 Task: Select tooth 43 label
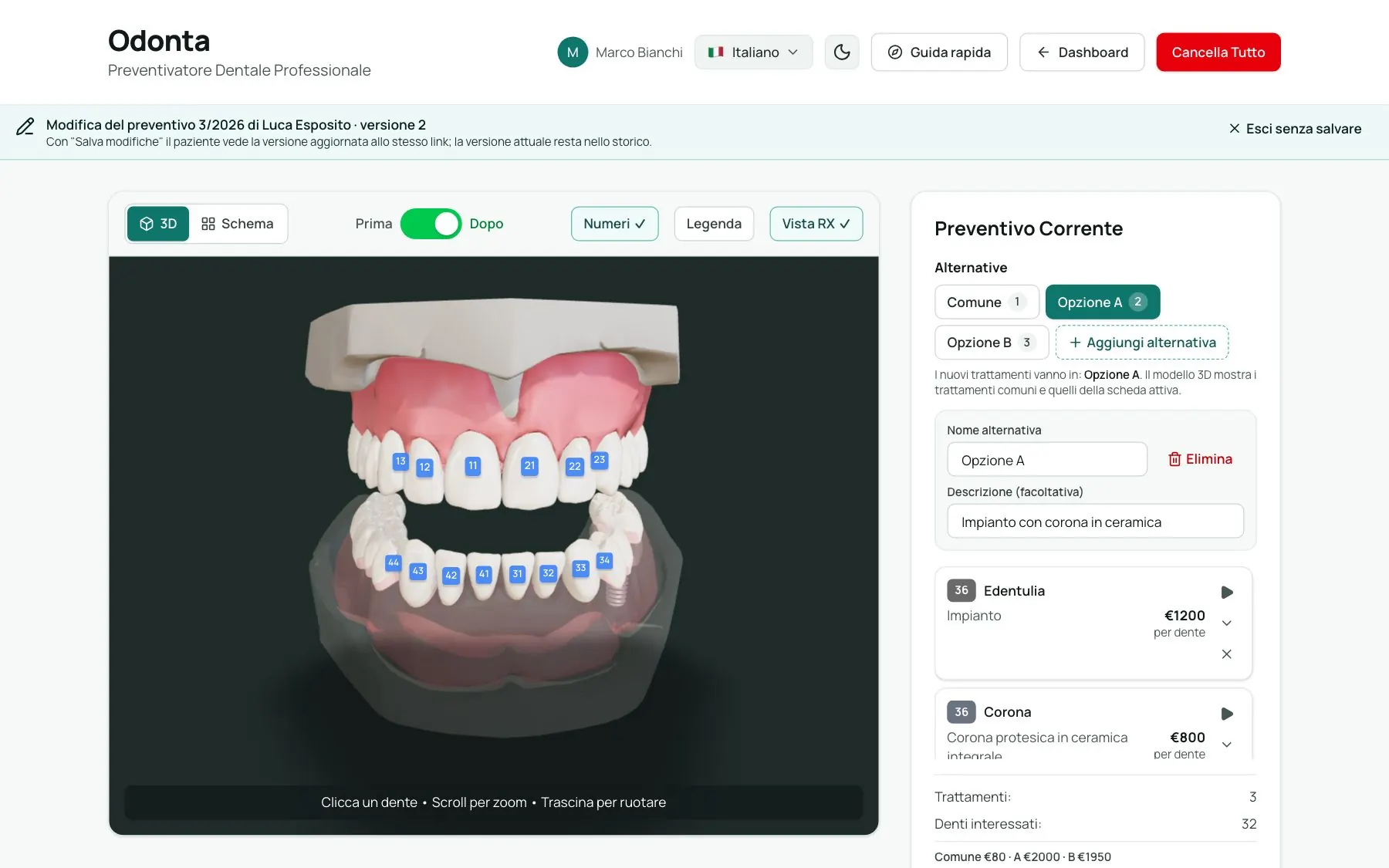click(x=418, y=572)
